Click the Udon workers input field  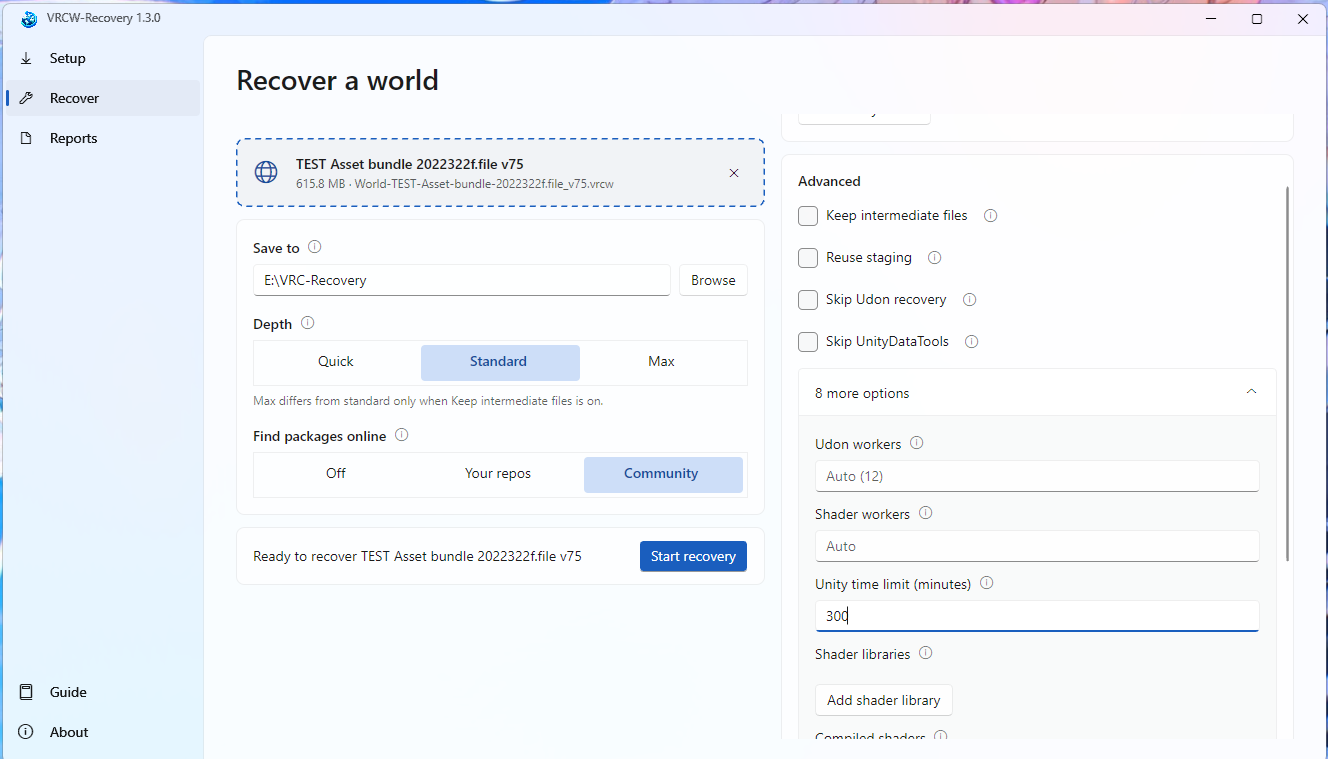coord(1037,476)
